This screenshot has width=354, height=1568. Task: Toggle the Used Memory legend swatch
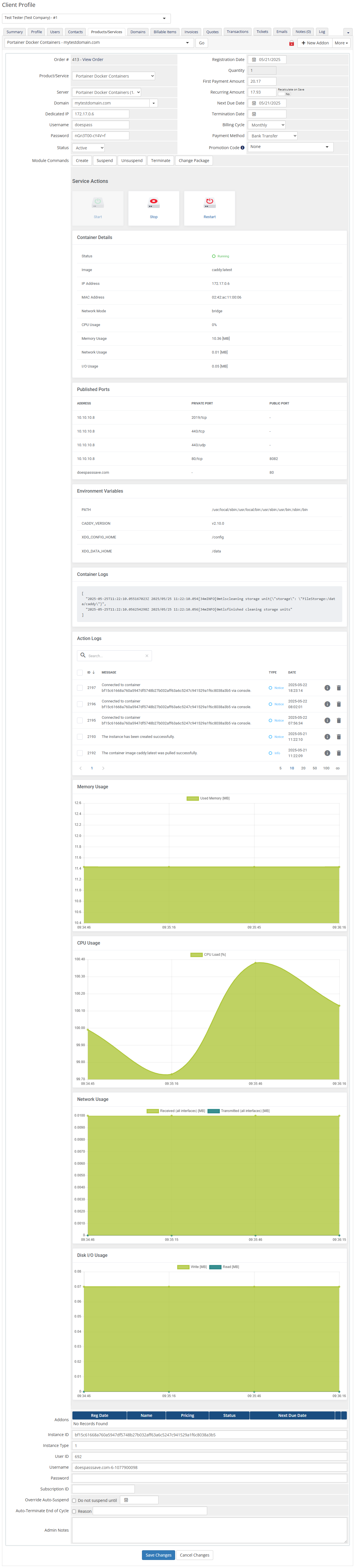point(192,798)
